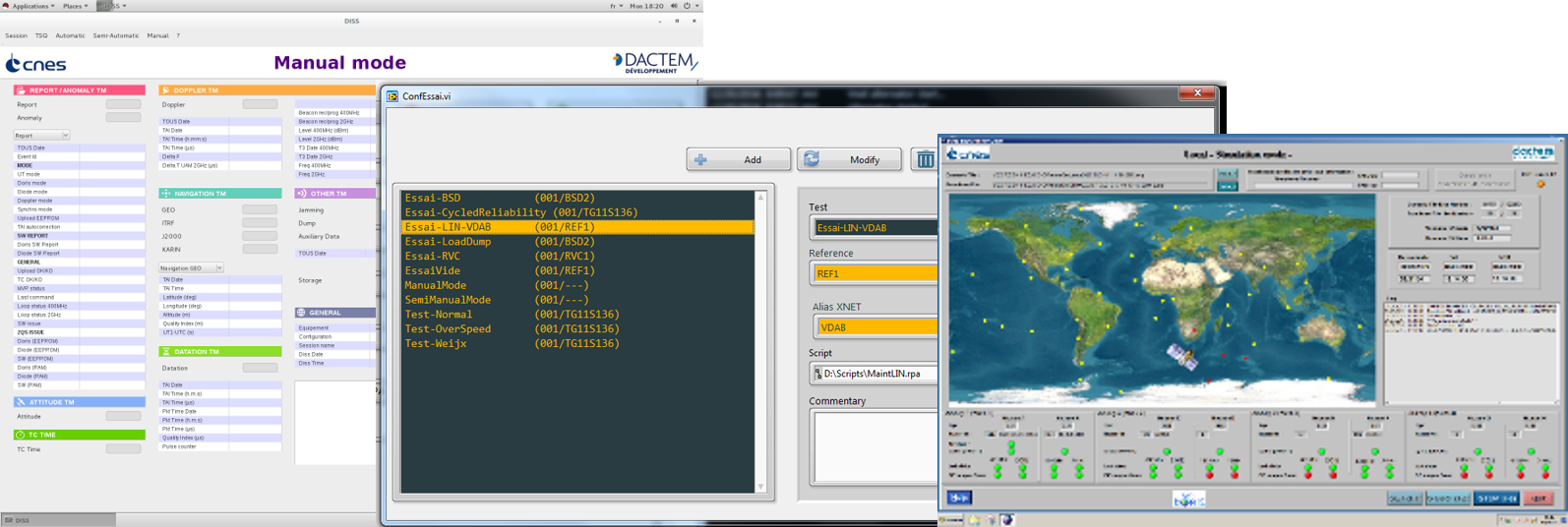Click the satellite icon on world map
Image resolution: width=1568 pixels, height=527 pixels.
point(1182,356)
